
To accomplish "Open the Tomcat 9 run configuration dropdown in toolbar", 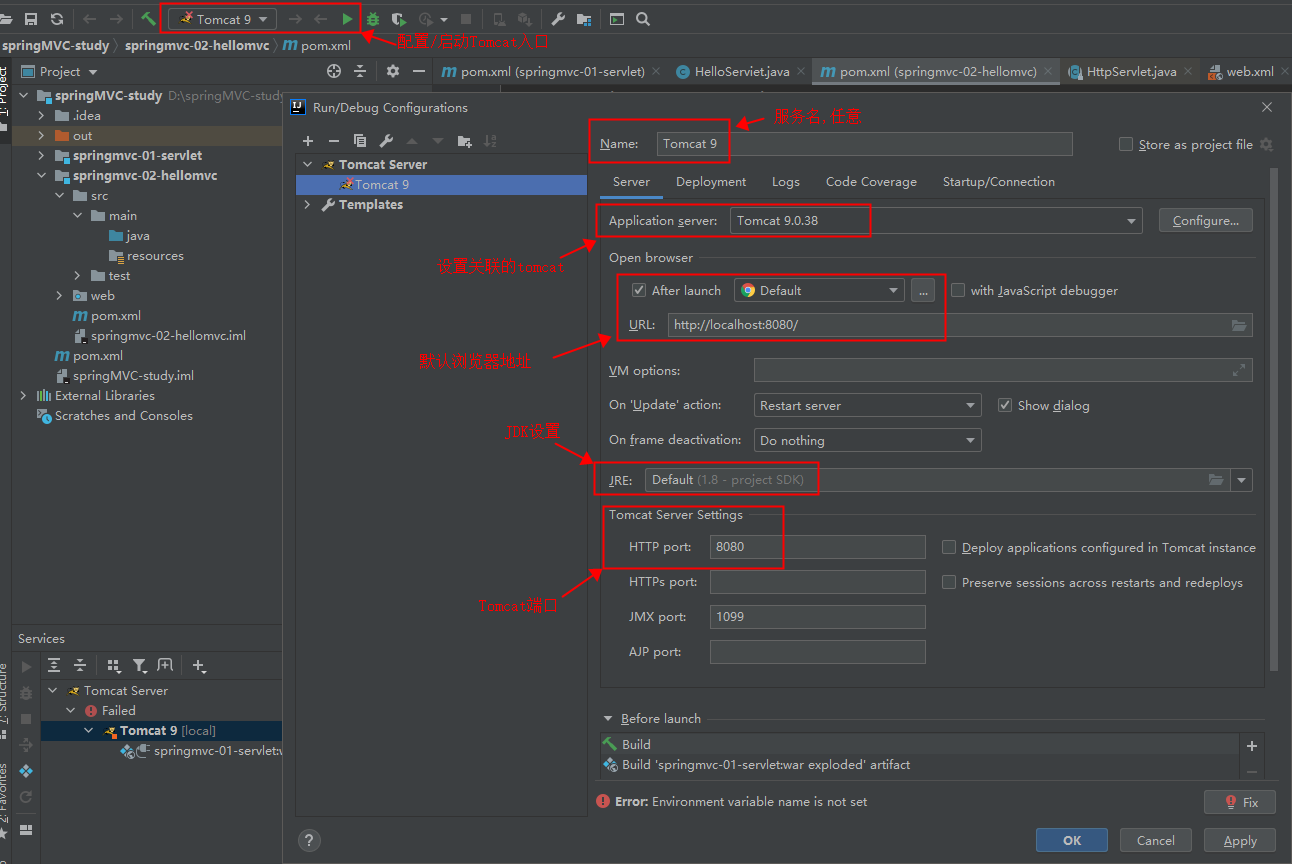I will [x=222, y=19].
